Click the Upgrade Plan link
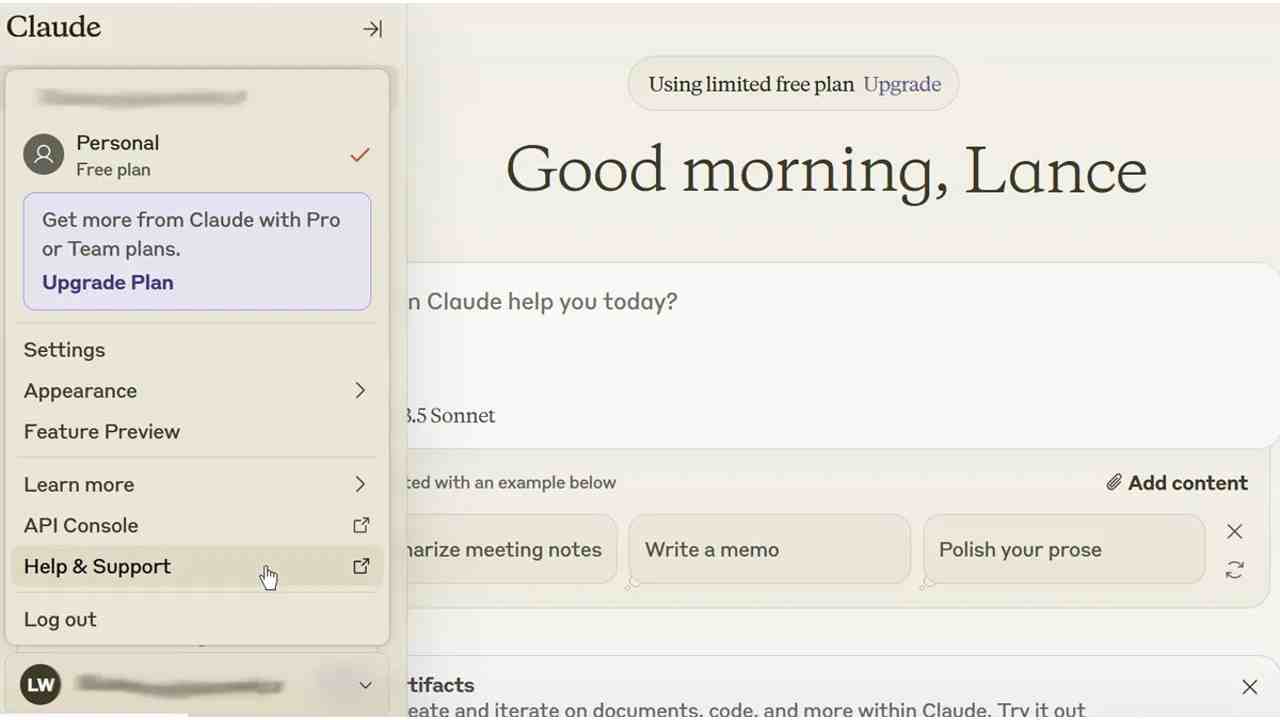Screen dimensions: 1280x720 (x=108, y=283)
